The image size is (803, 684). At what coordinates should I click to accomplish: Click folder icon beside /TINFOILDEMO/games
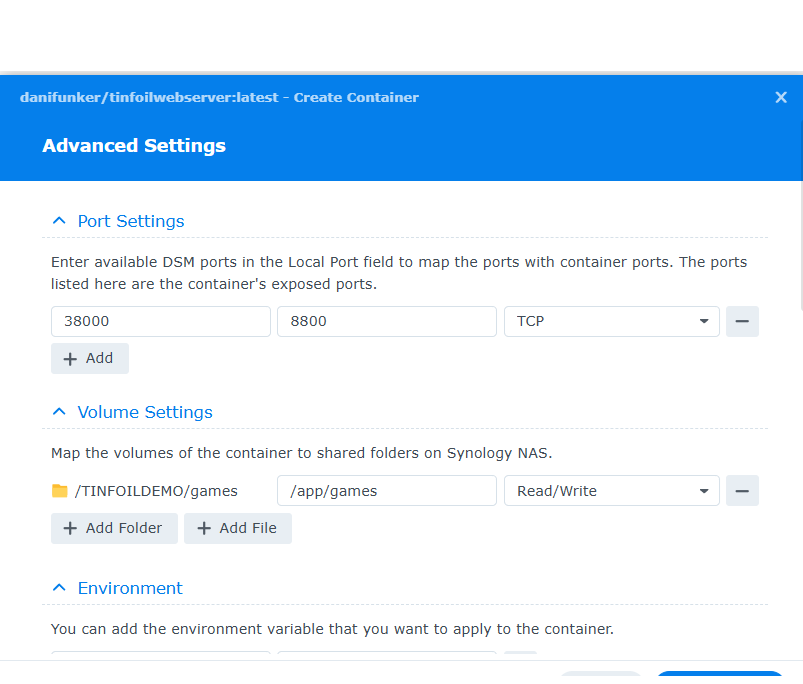[x=60, y=491]
